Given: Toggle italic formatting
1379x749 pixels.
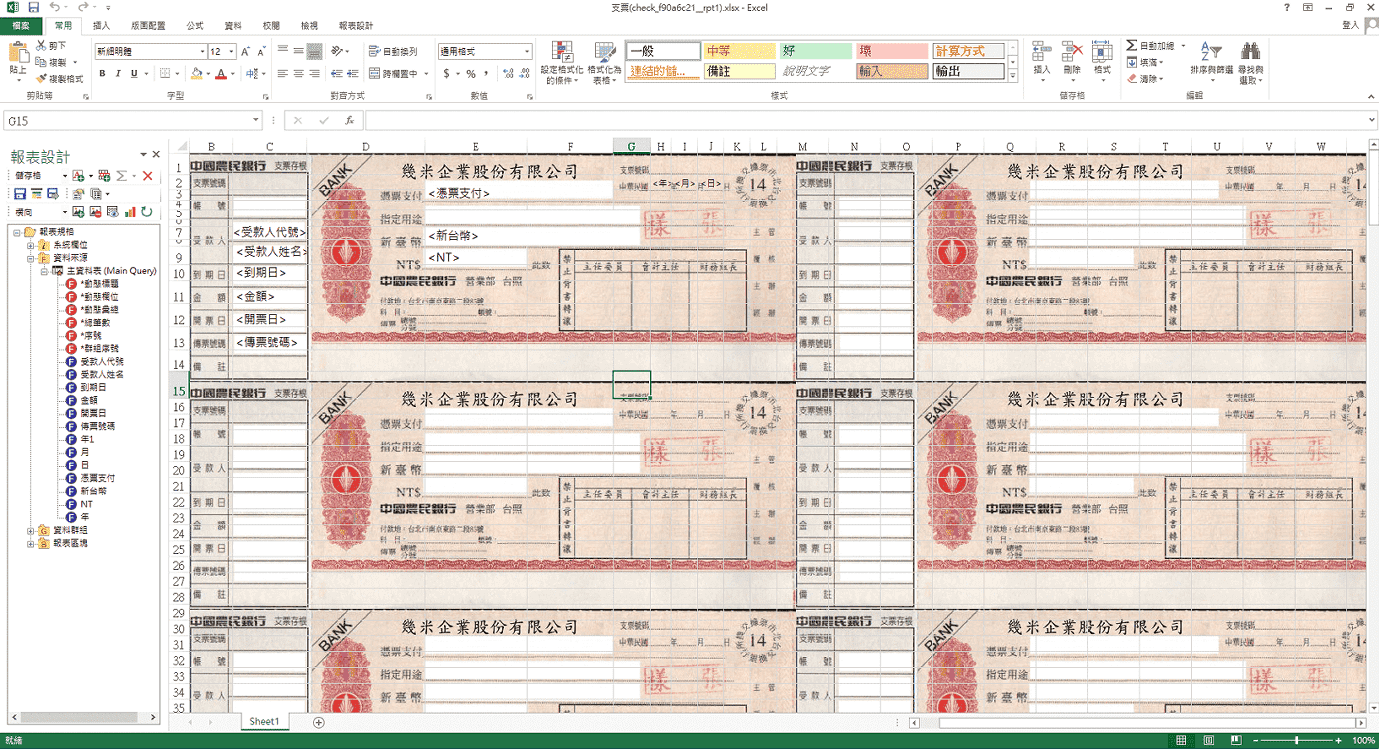Looking at the screenshot, I should [117, 73].
